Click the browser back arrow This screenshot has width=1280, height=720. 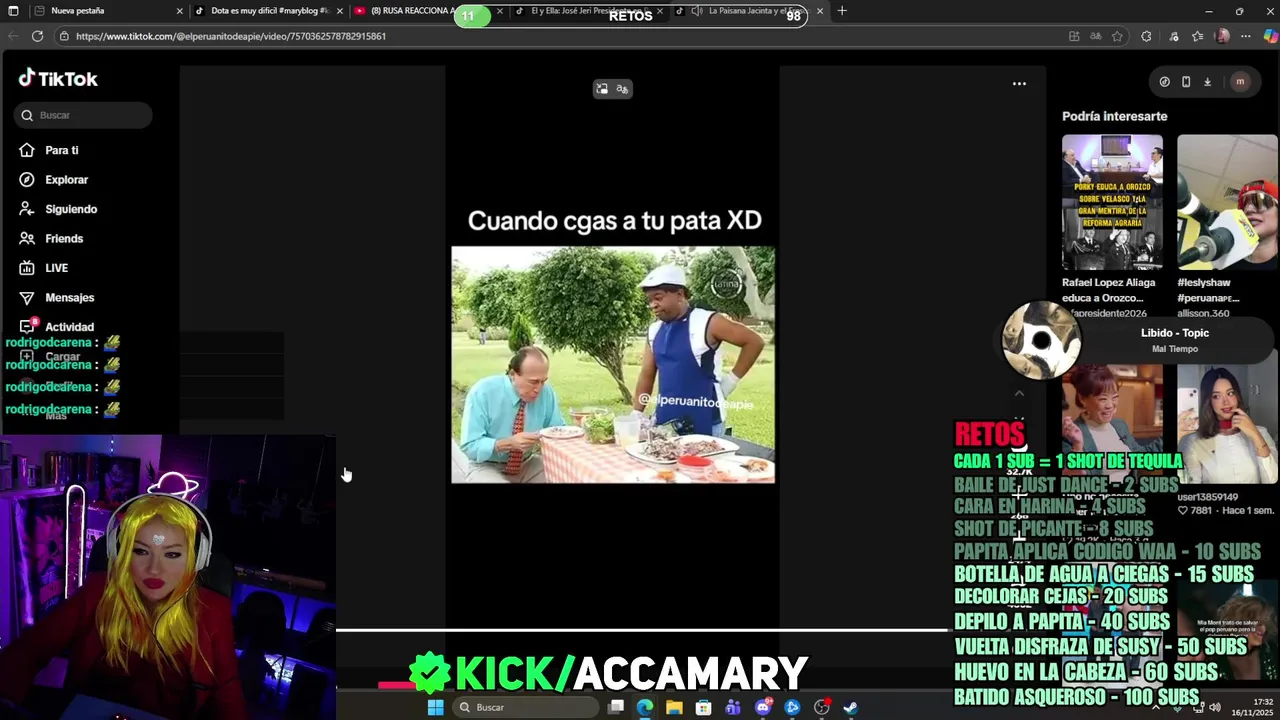[x=13, y=36]
